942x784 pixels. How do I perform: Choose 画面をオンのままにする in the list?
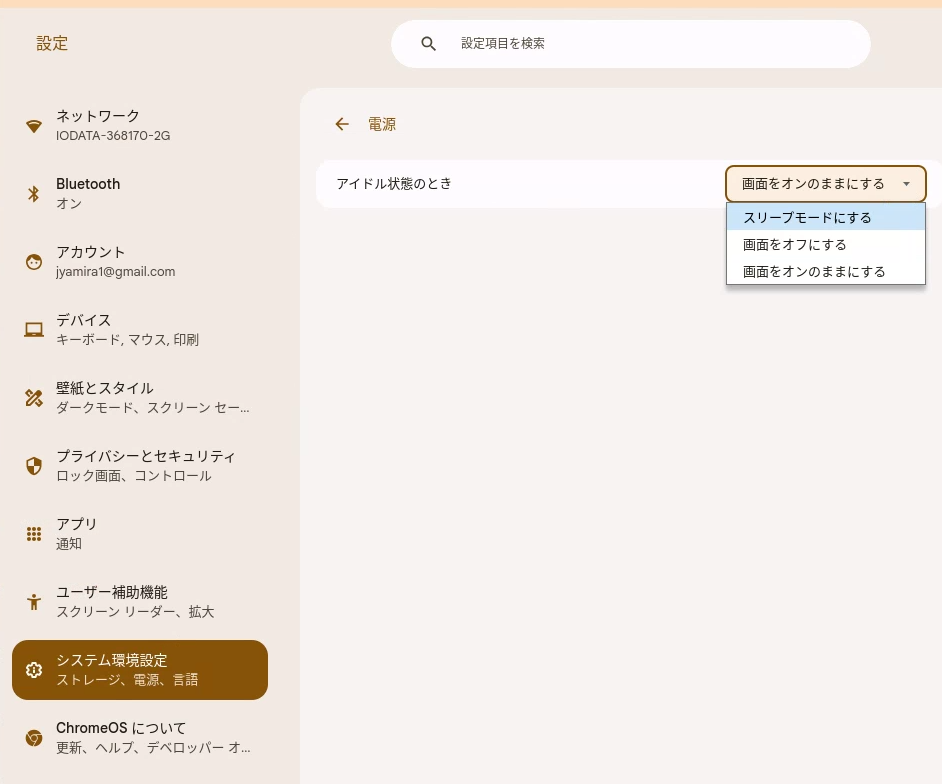click(825, 272)
